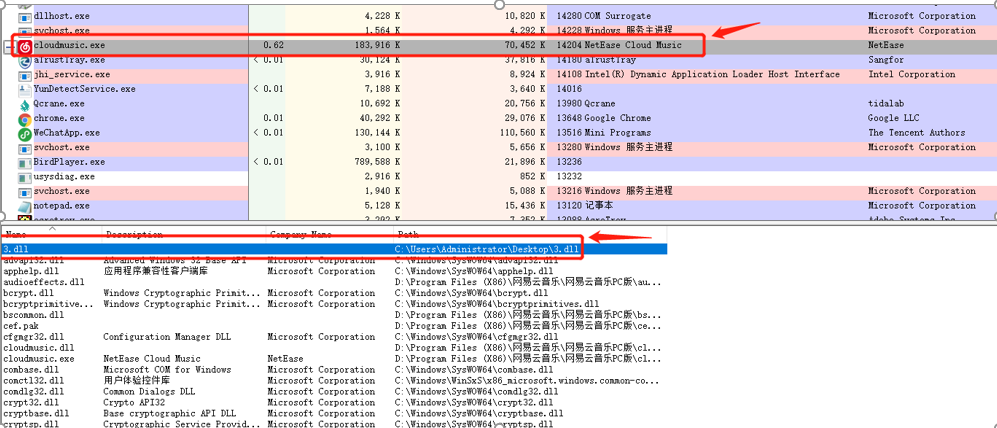Click the red NetEase icon beside cloudmusic.exe
This screenshot has height=428, width=997.
point(25,46)
